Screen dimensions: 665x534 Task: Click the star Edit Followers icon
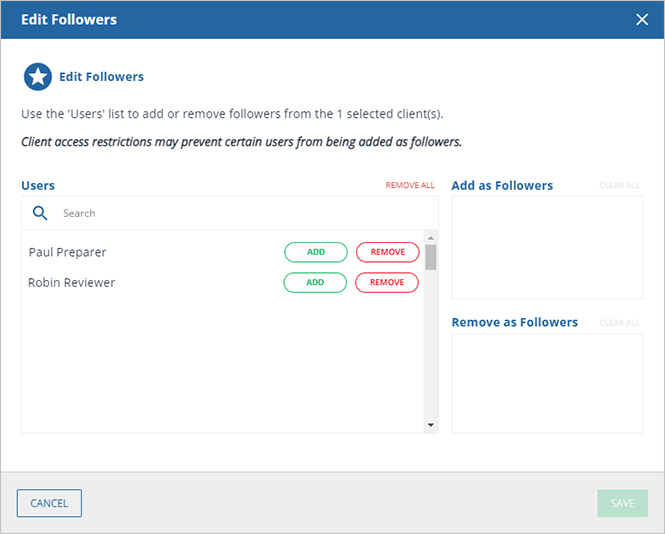point(38,77)
